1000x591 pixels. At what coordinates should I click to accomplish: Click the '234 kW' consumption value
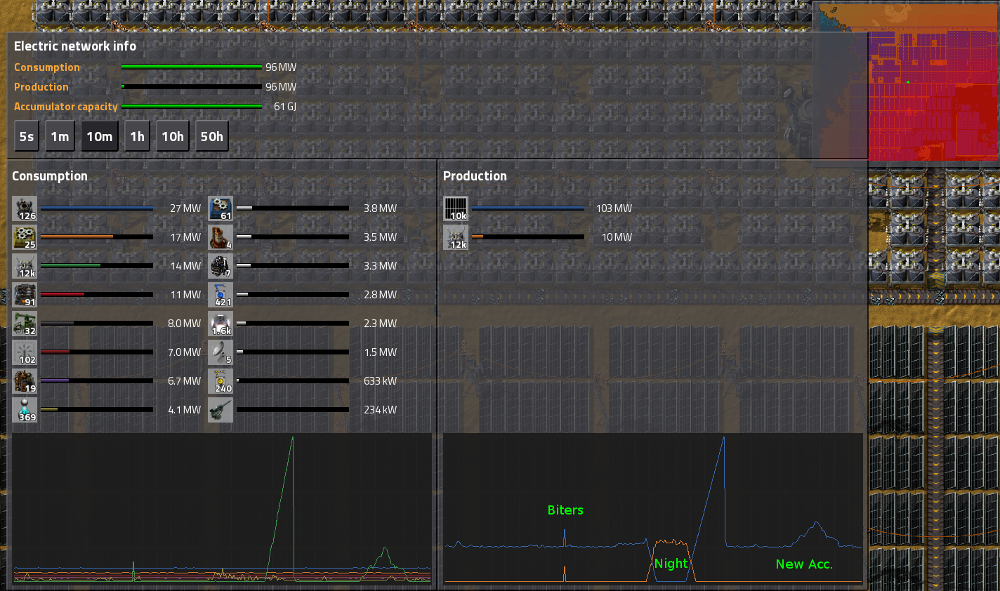[x=380, y=409]
